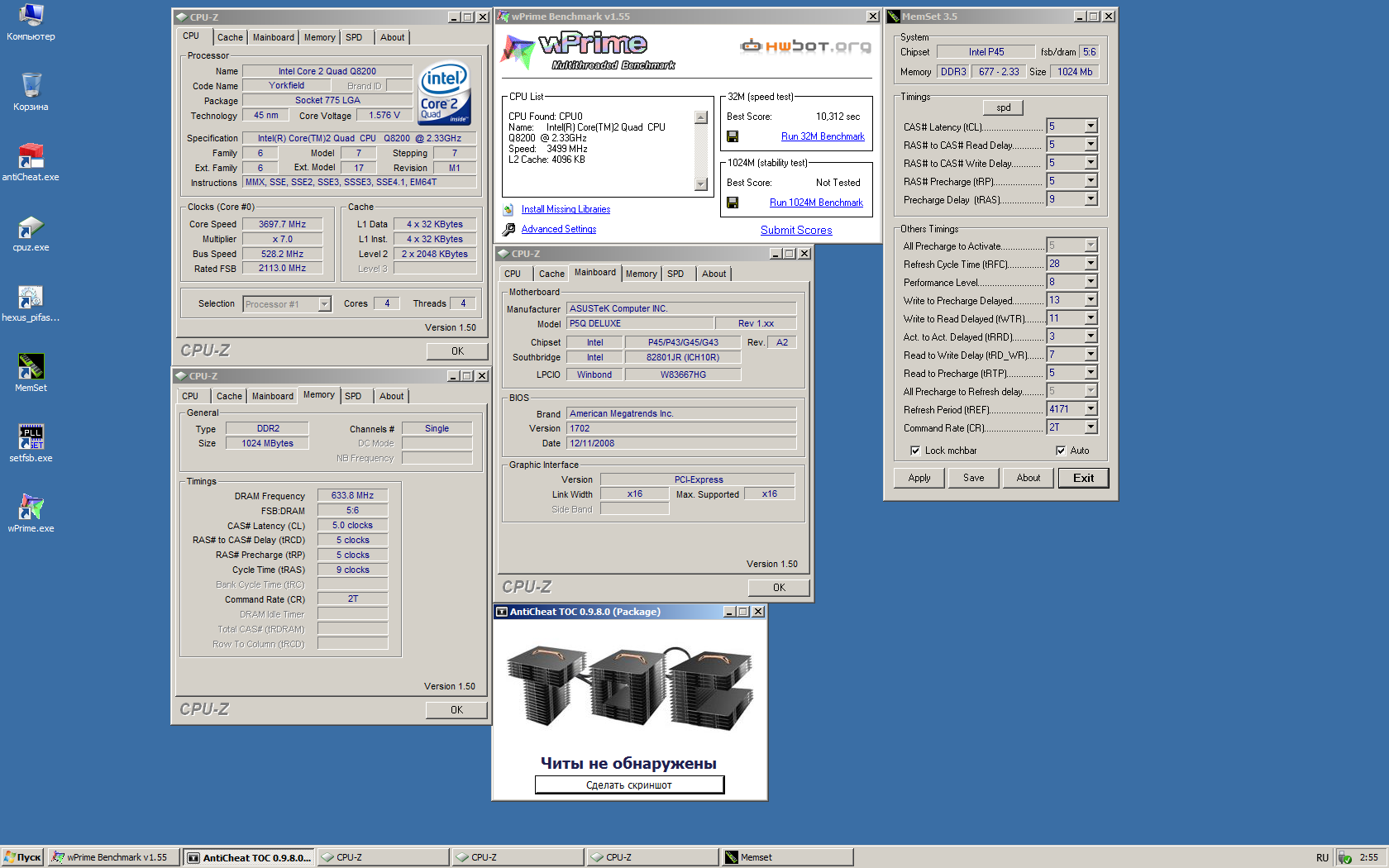Click Advanced Settings link
The image size is (1389, 868).
[559, 230]
